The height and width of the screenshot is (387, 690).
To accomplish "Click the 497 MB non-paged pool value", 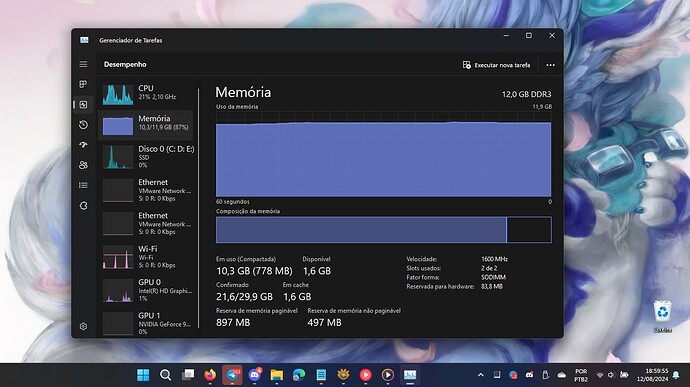I will pyautogui.click(x=324, y=323).
